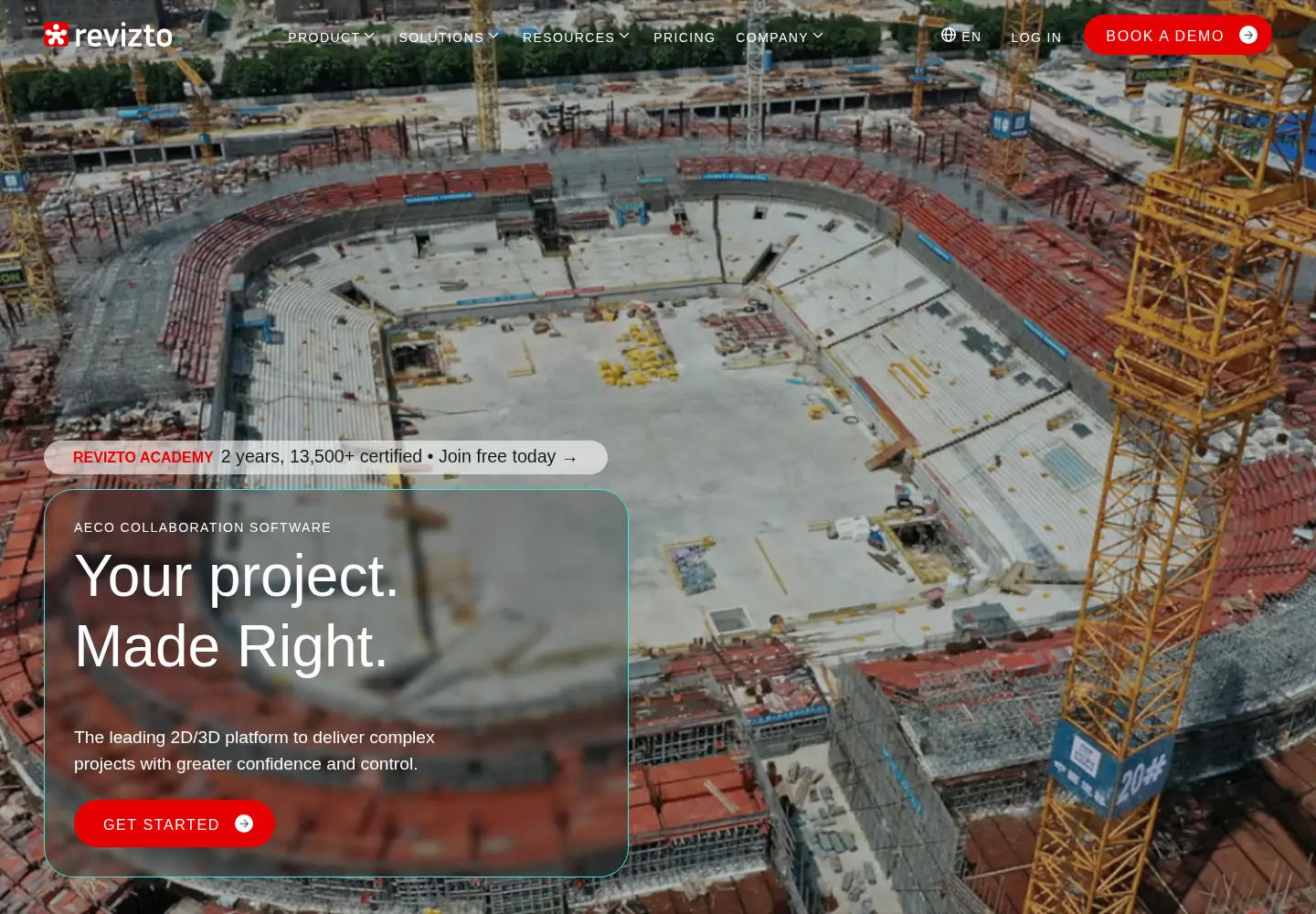Screen dimensions: 1316x914
Task: Go to the Pricing page
Action: (685, 37)
